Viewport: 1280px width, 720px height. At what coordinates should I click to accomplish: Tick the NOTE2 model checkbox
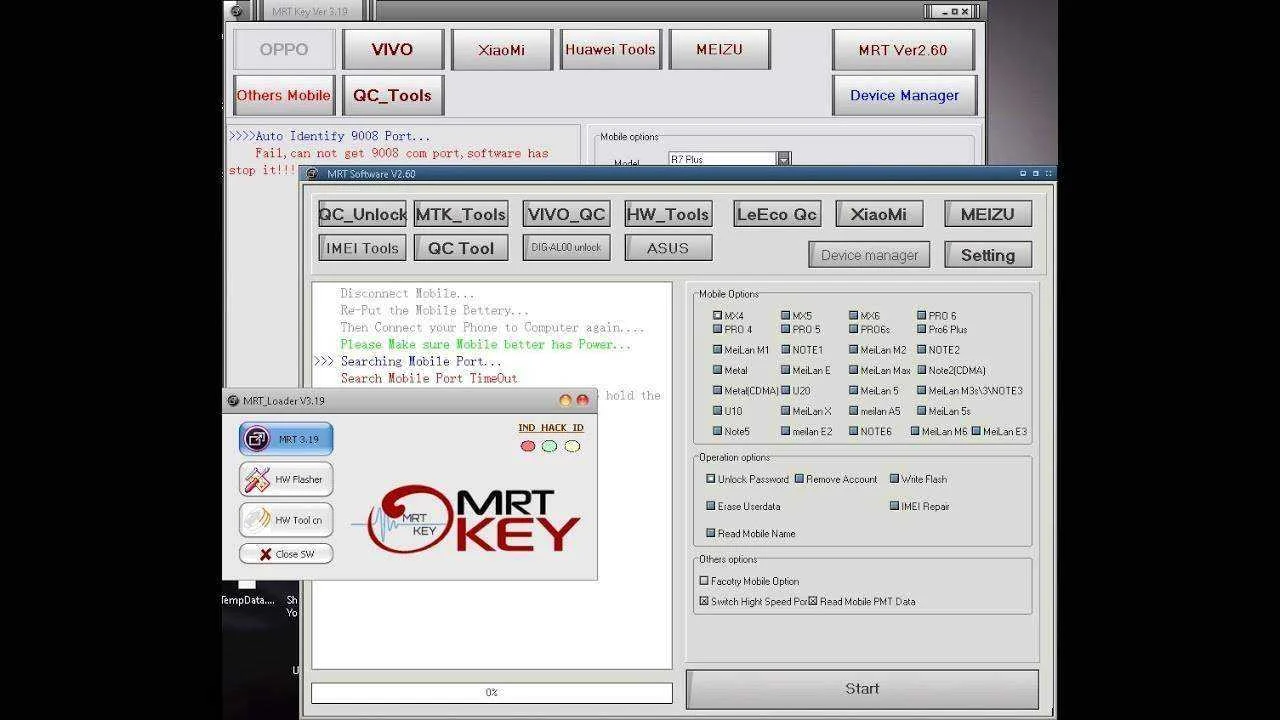[x=921, y=350]
